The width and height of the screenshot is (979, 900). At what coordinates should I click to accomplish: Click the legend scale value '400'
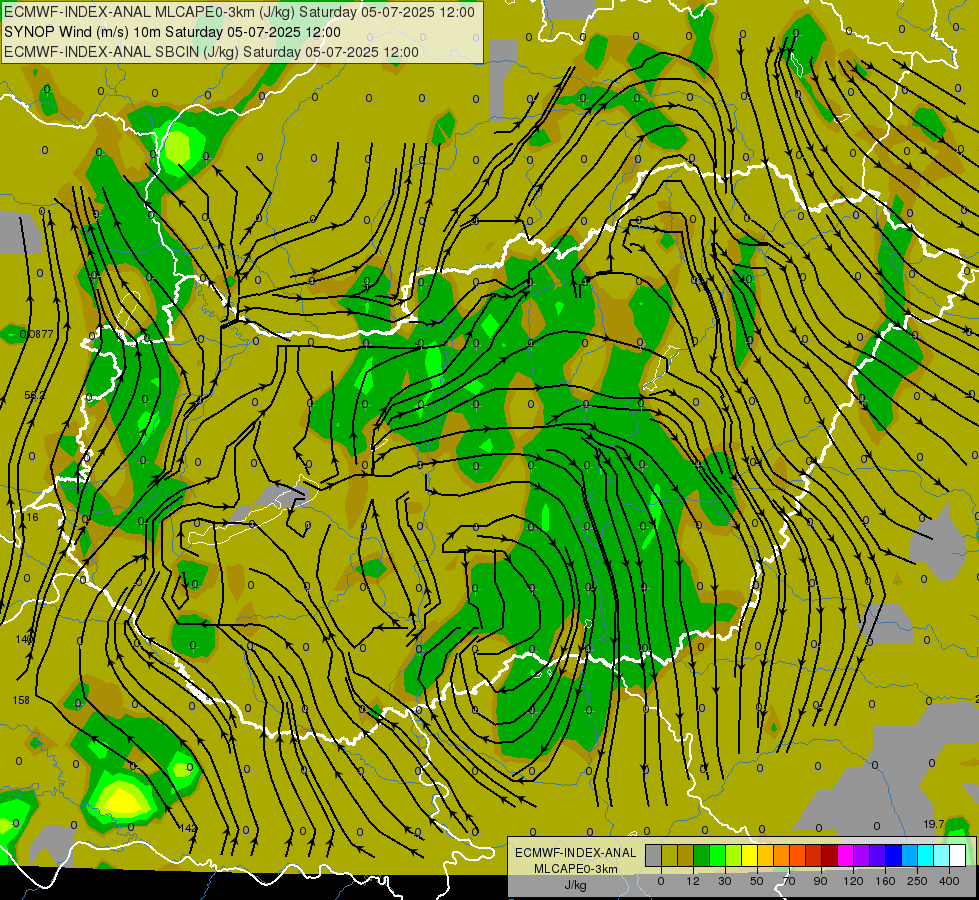(949, 881)
